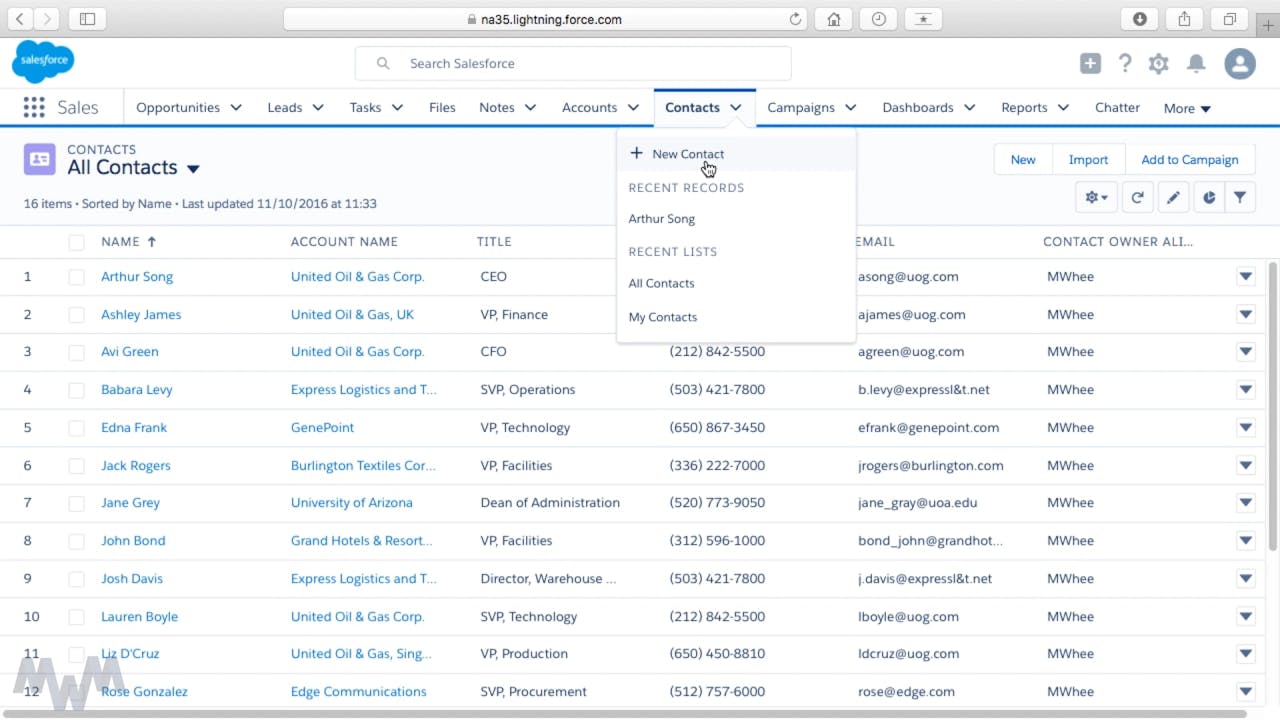Open the Help question mark icon
1280x720 pixels.
(x=1125, y=64)
